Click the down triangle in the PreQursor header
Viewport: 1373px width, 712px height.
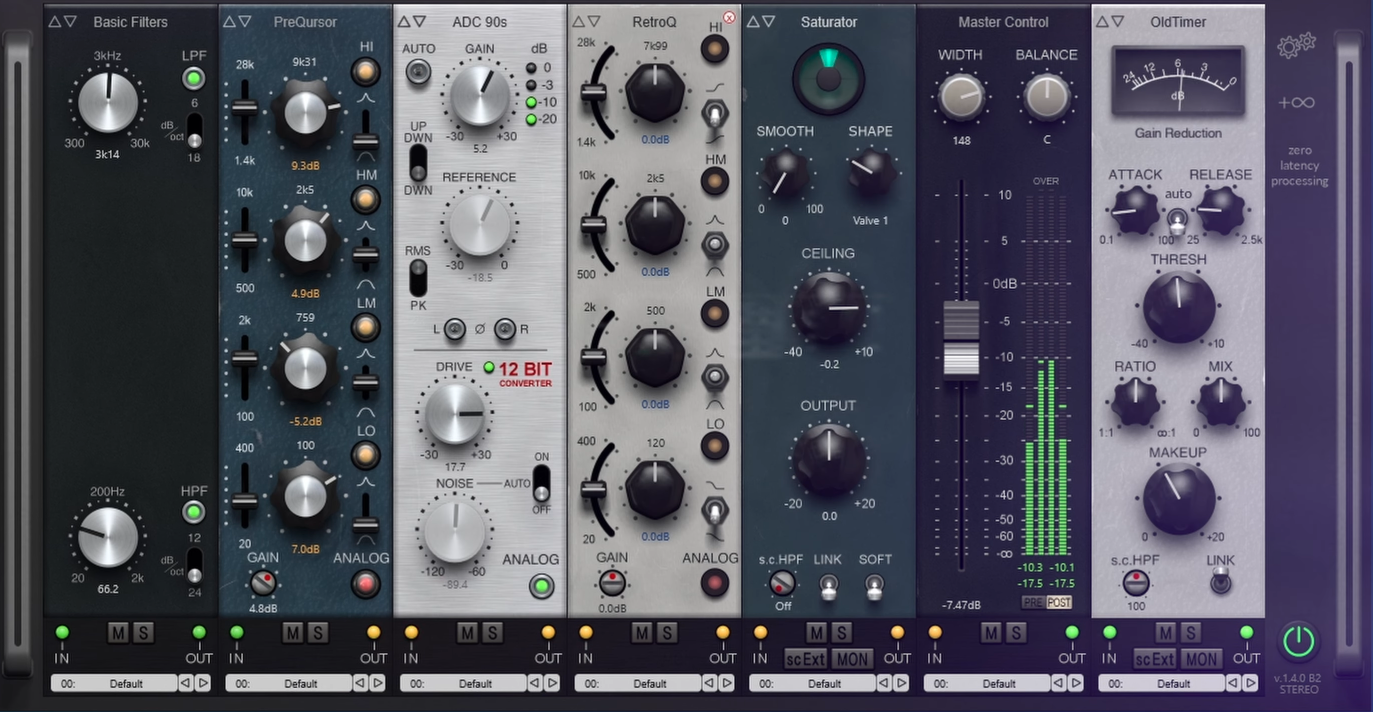pos(246,21)
